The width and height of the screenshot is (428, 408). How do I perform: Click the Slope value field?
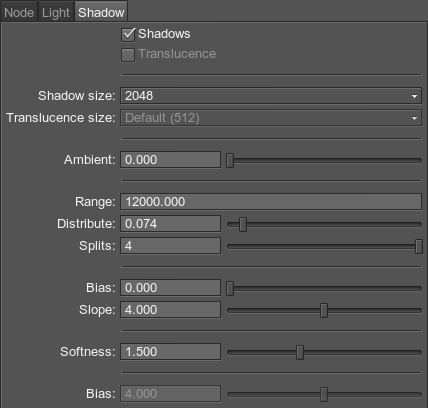170,310
